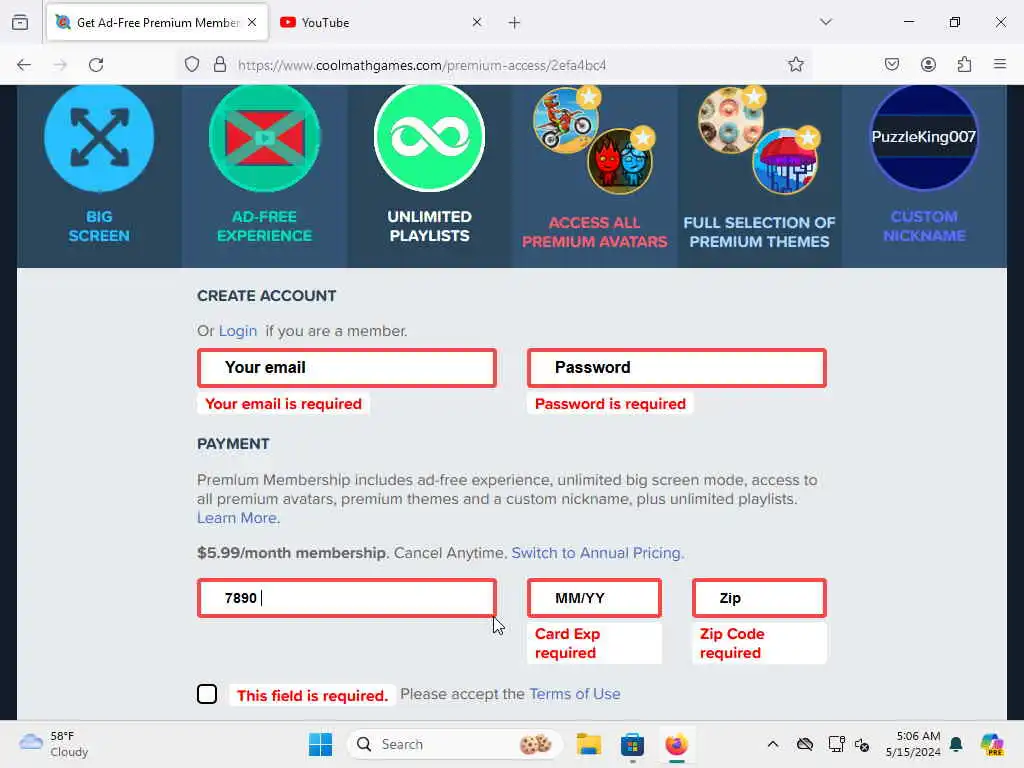Screen dimensions: 1024x768
Task: Click the site security padlock icon
Action: point(220,65)
